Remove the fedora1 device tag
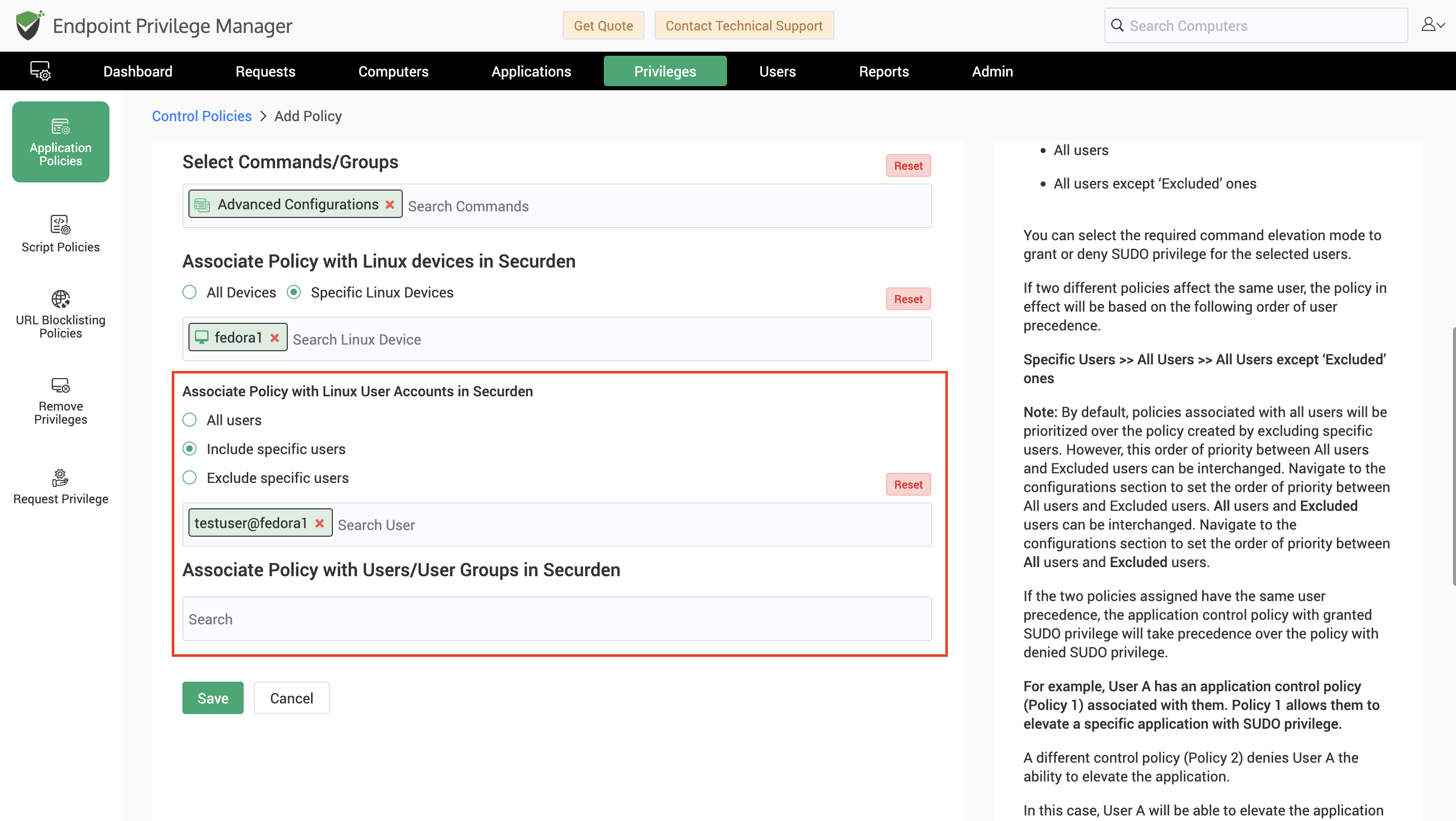Image resolution: width=1456 pixels, height=821 pixels. 275,338
